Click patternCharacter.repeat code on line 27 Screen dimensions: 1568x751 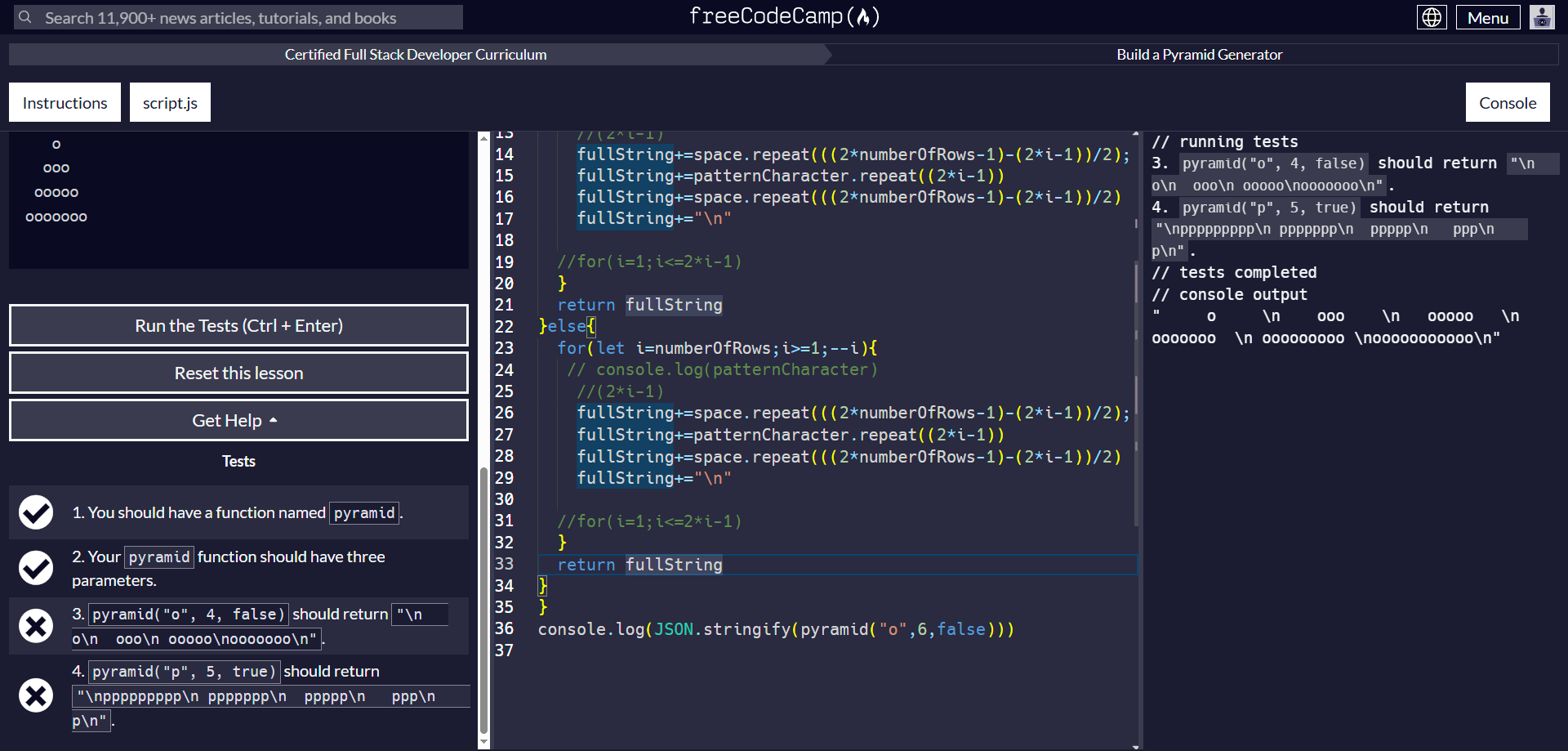(791, 435)
